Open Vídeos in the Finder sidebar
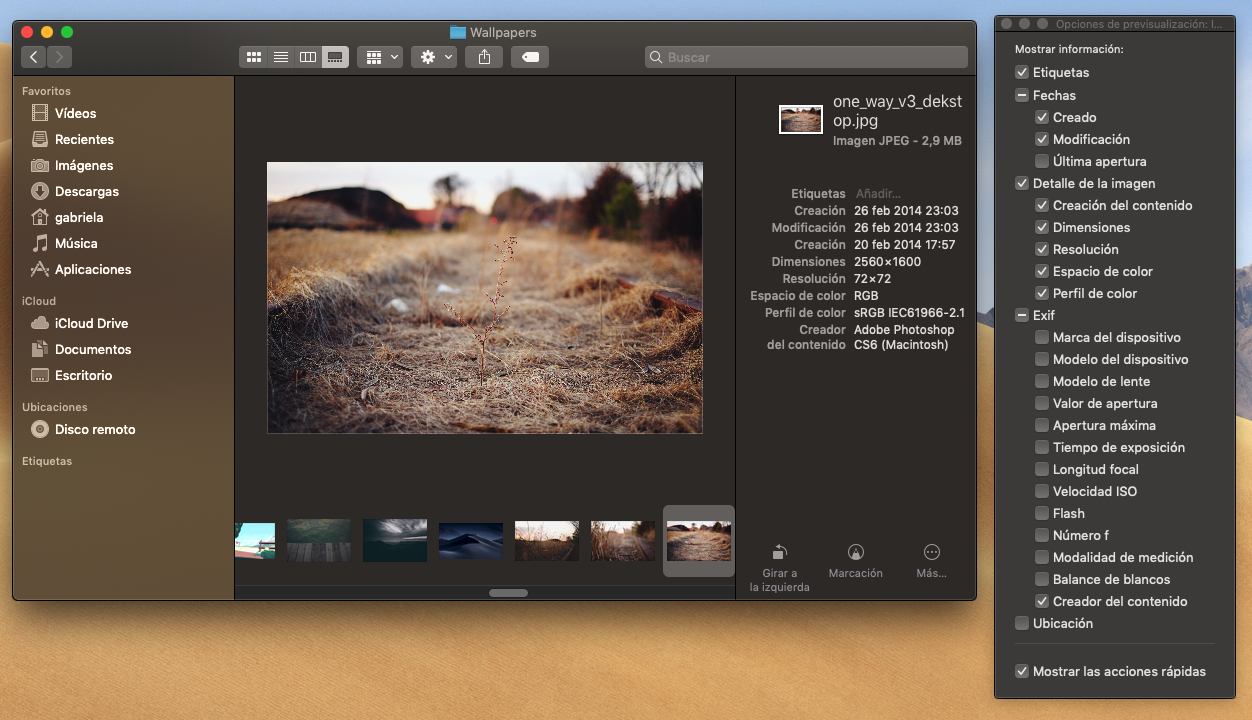1252x720 pixels. click(75, 113)
